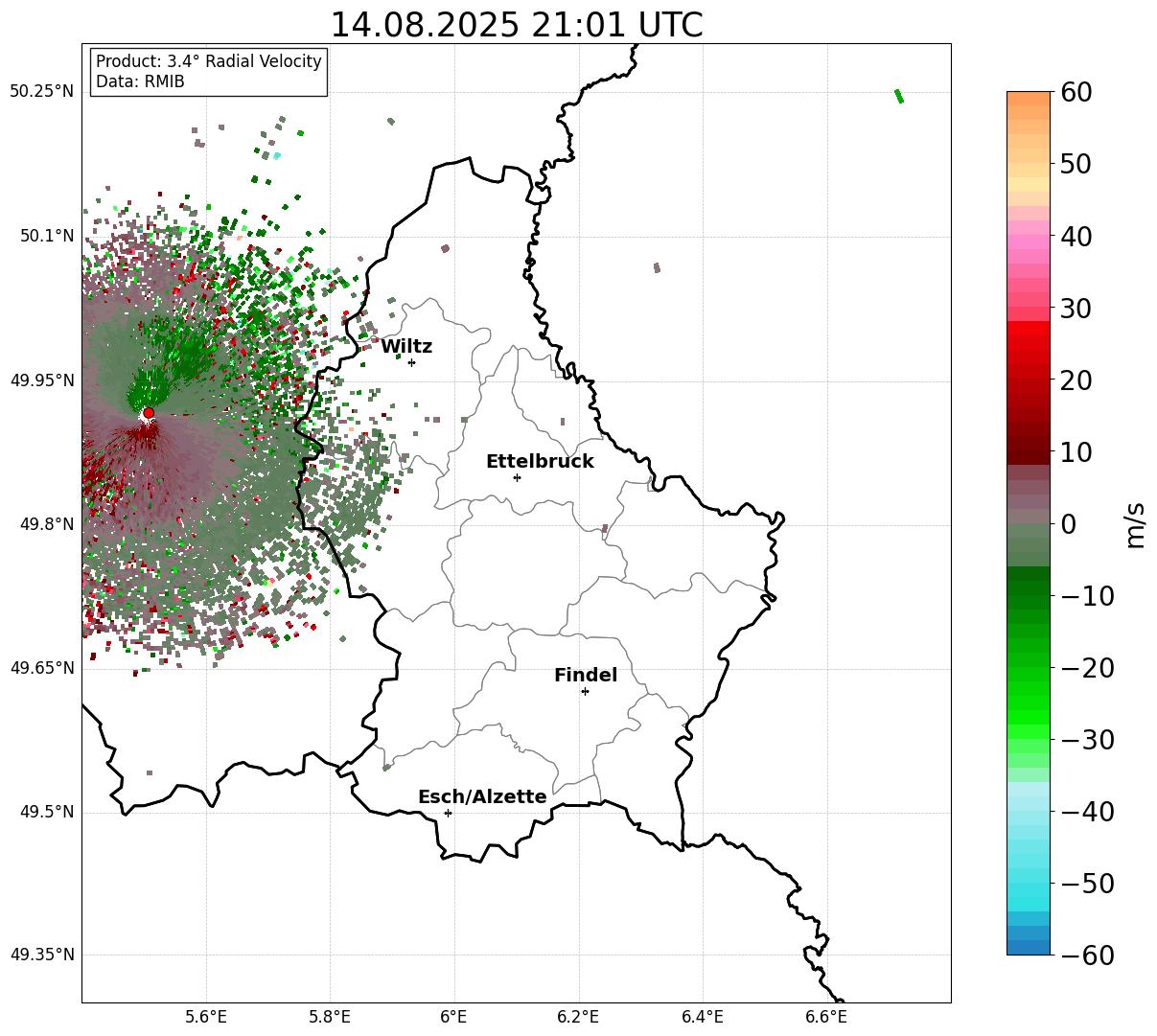Click the Data: RMIB text
This screenshot has width=1157, height=1036.
pyautogui.click(x=140, y=82)
